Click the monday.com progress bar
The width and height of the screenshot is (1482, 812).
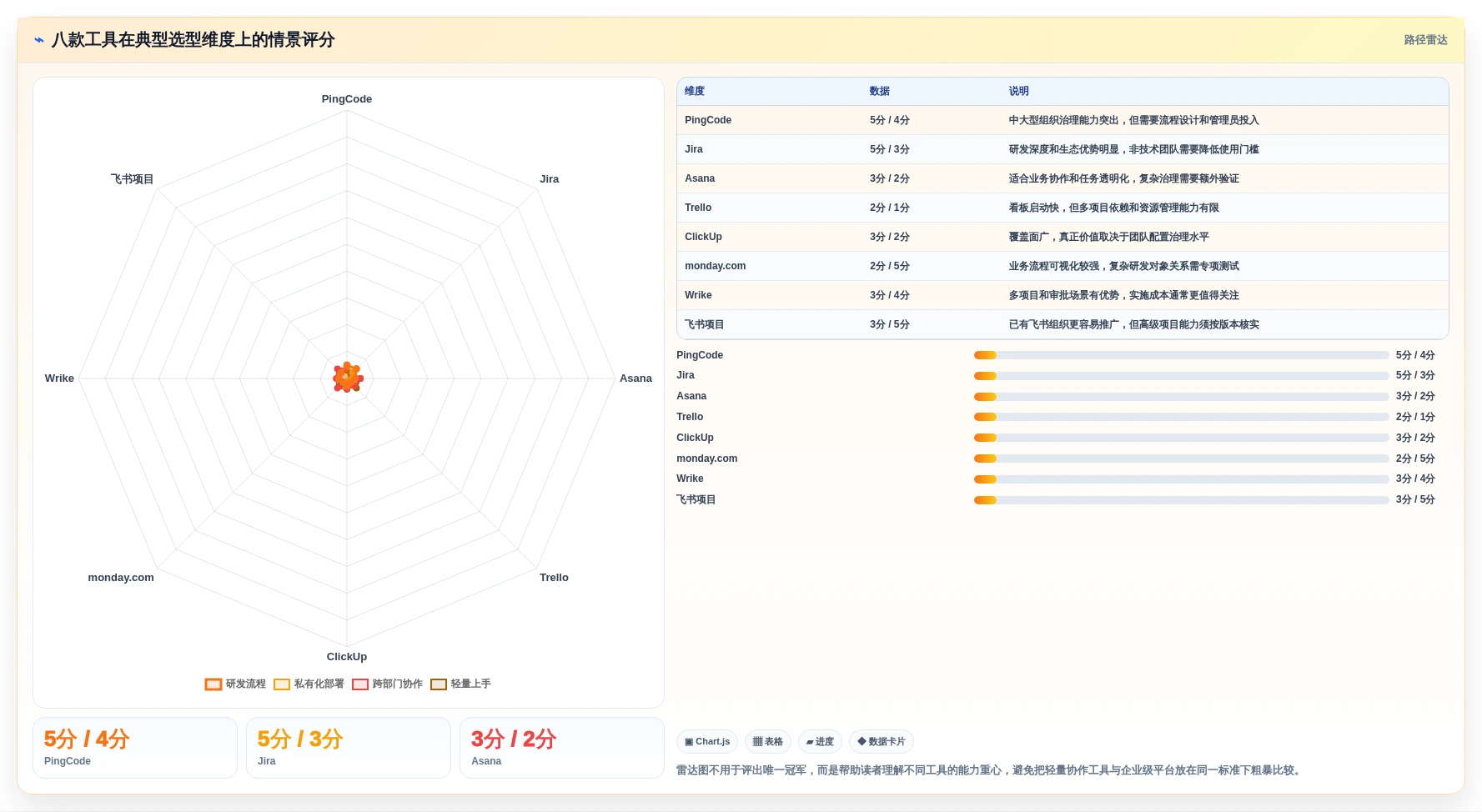[x=1182, y=459]
